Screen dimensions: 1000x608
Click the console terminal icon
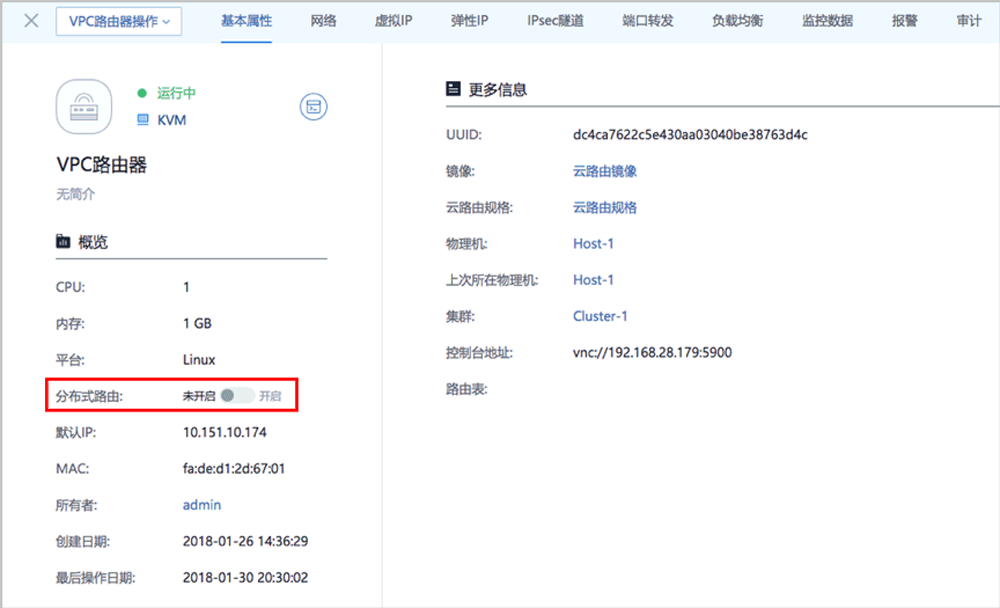click(314, 106)
